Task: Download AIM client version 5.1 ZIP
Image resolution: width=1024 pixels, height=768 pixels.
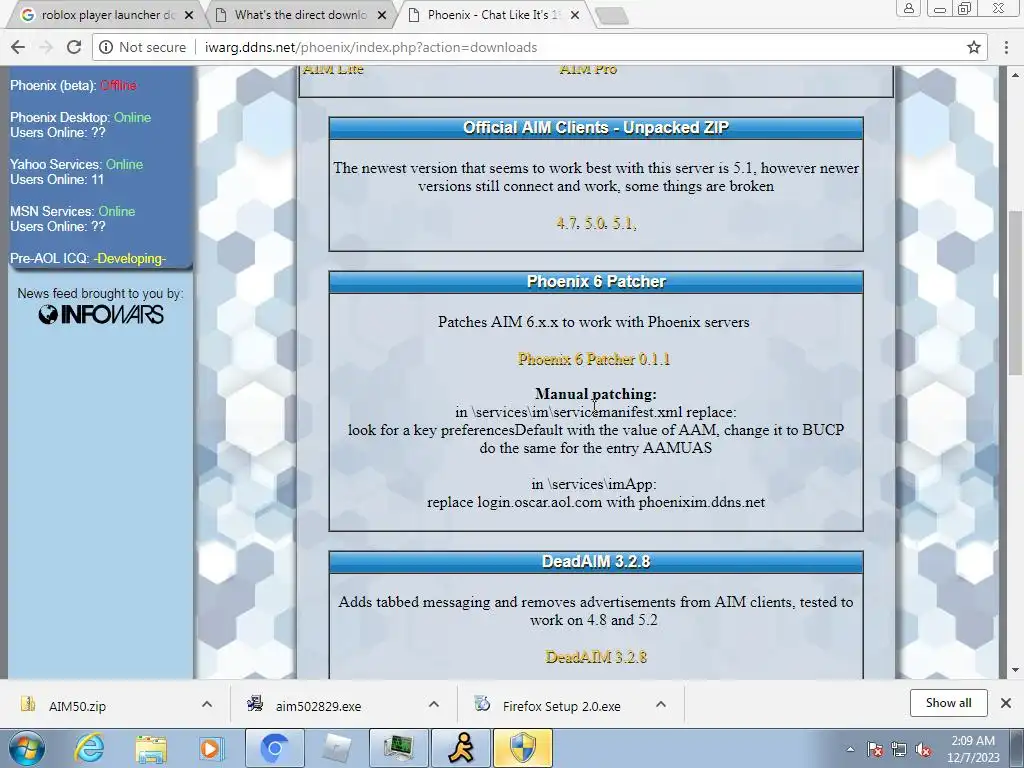Action: coord(624,223)
